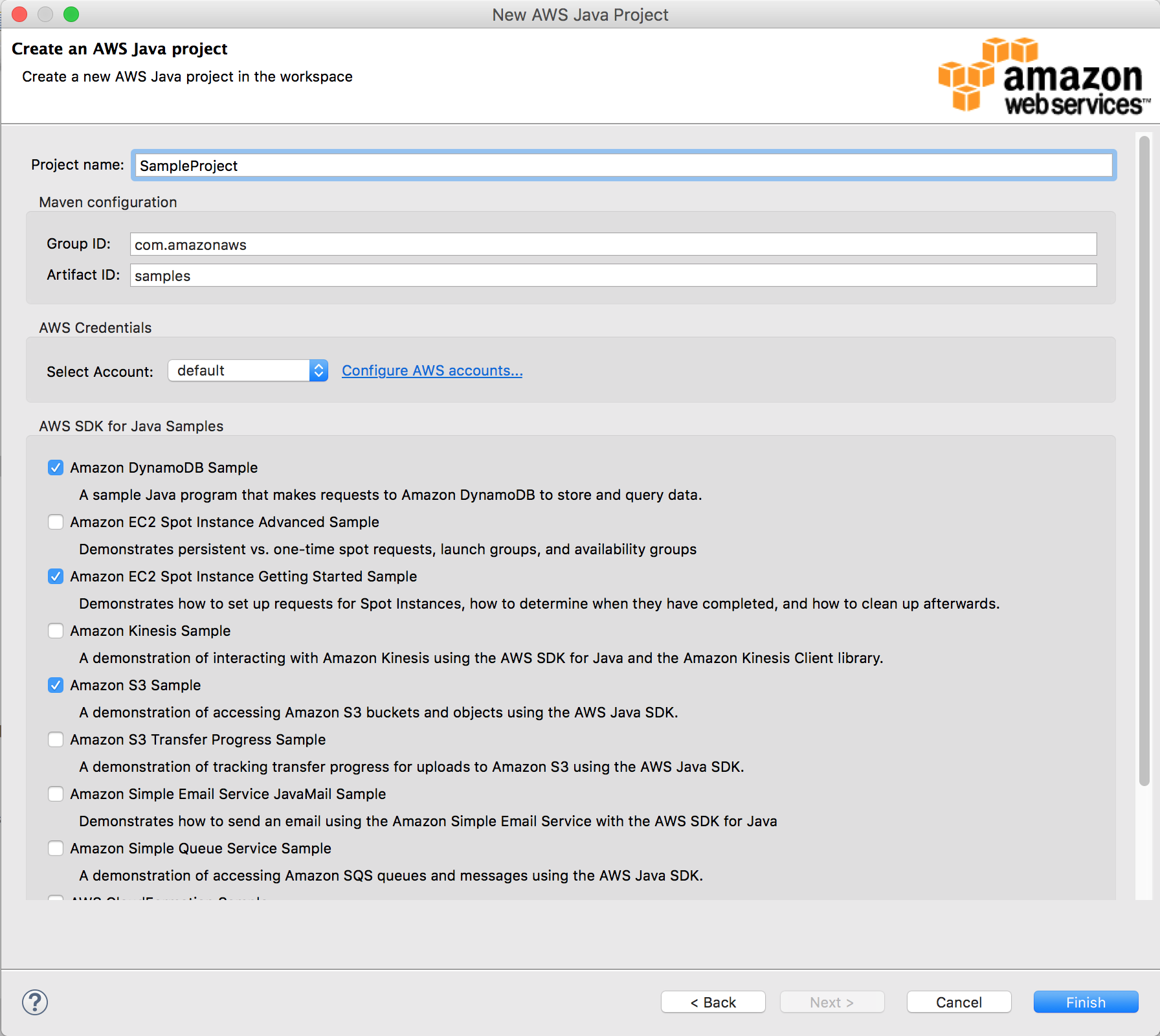Close the New AWS Java Project window
Viewport: 1160px width, 1036px height.
pos(19,14)
